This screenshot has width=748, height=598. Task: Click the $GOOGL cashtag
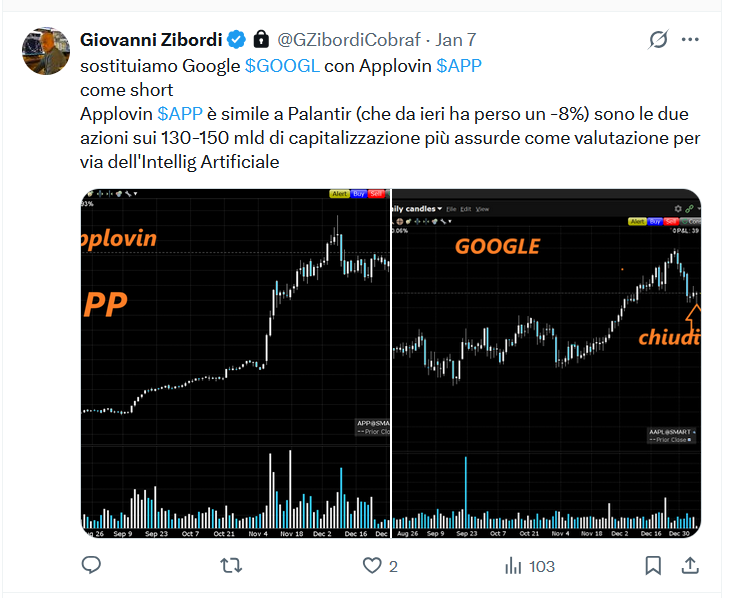point(282,66)
